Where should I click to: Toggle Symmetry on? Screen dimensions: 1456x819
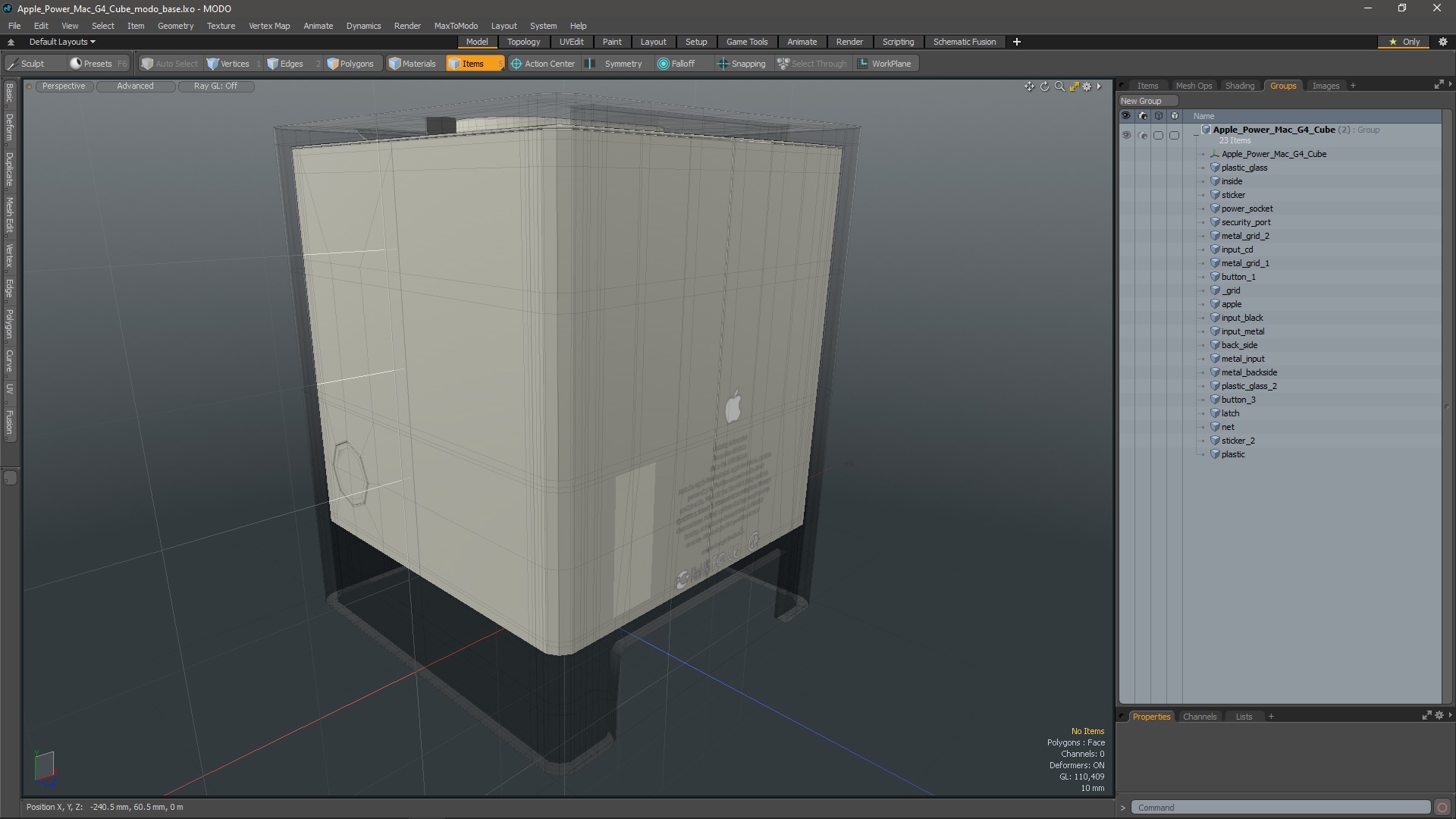click(616, 64)
